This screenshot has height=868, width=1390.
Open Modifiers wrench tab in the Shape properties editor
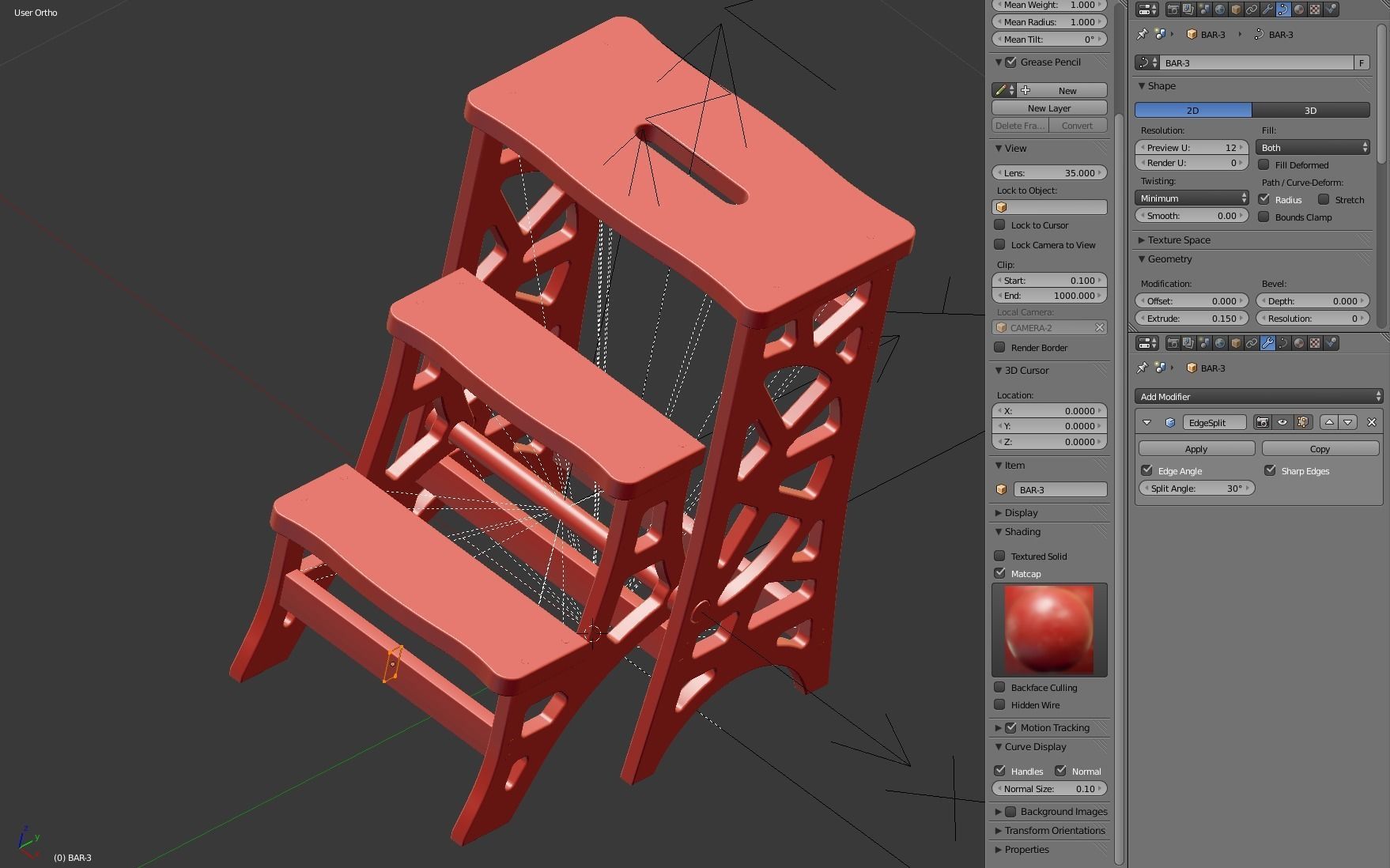pyautogui.click(x=1267, y=9)
